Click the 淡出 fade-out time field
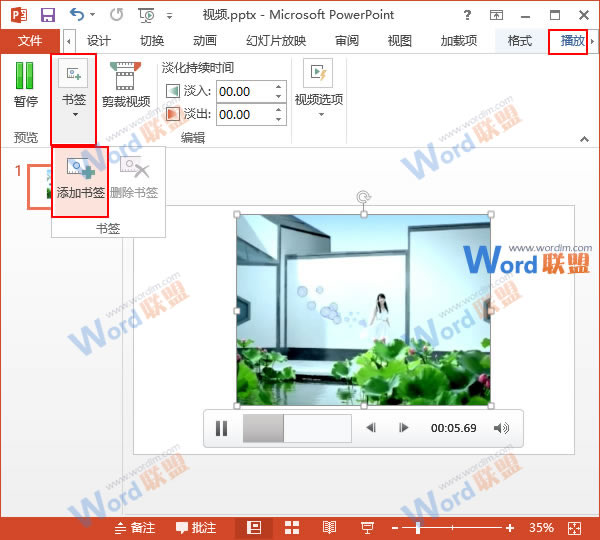 (x=245, y=114)
